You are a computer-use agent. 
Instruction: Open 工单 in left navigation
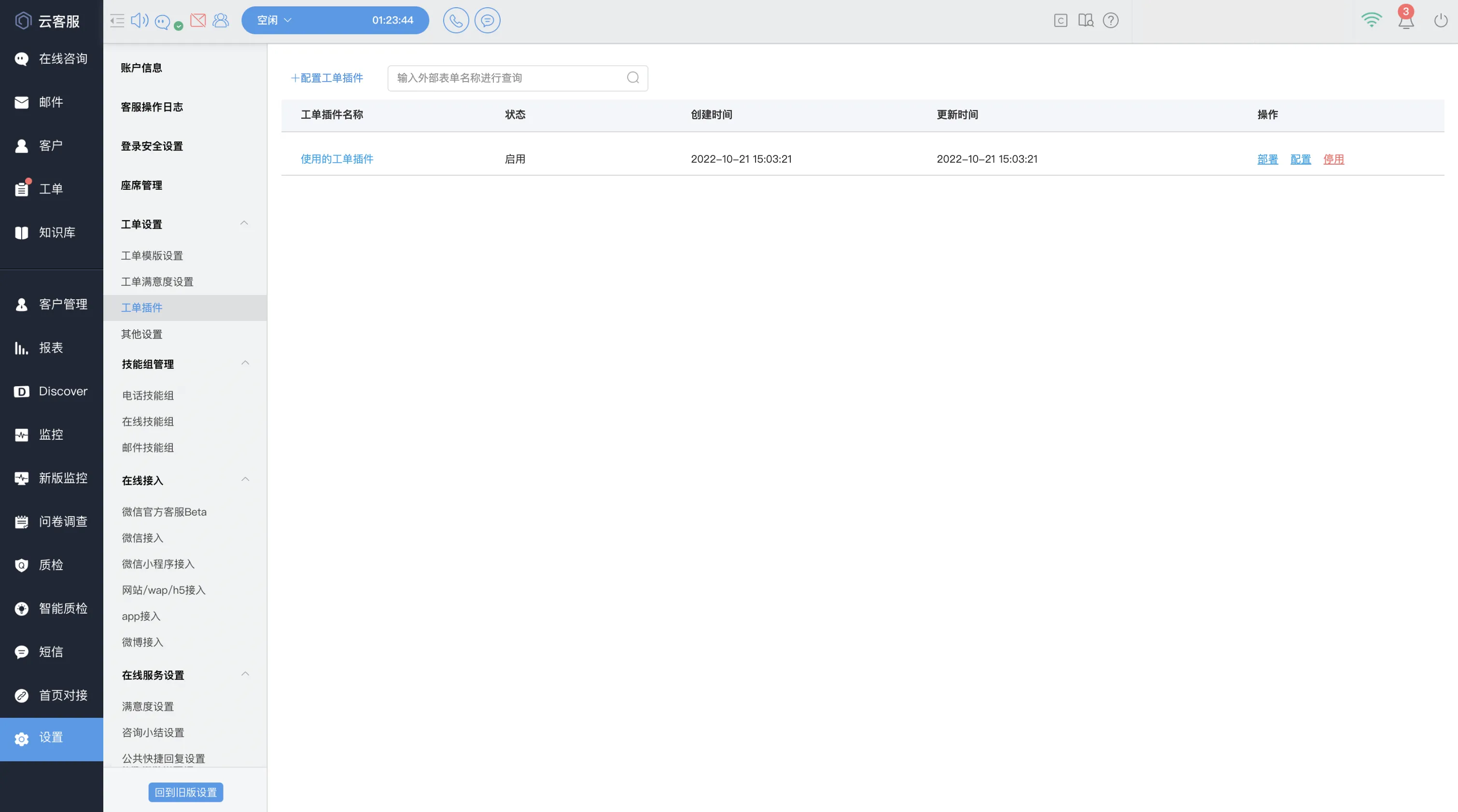click(x=52, y=189)
